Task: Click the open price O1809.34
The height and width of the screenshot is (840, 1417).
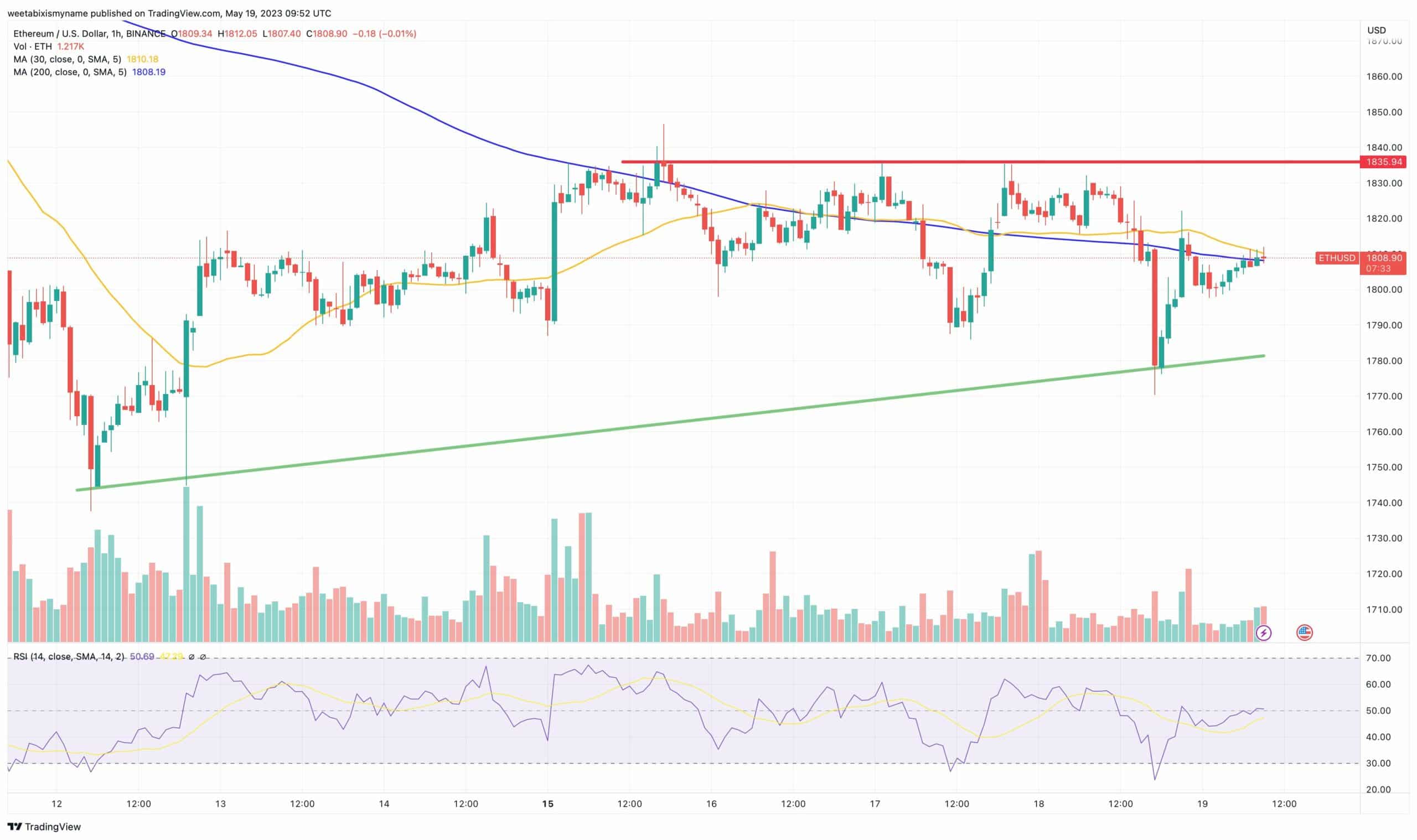Action: pos(192,34)
